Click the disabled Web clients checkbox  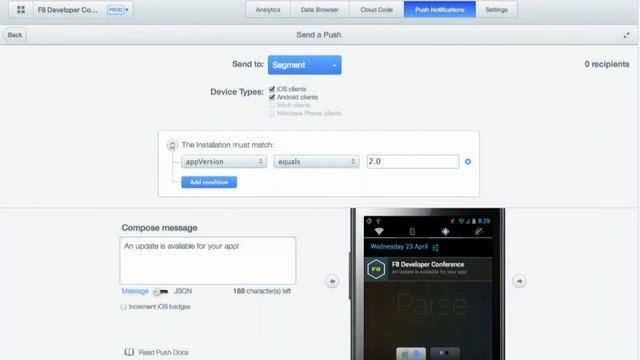point(272,105)
